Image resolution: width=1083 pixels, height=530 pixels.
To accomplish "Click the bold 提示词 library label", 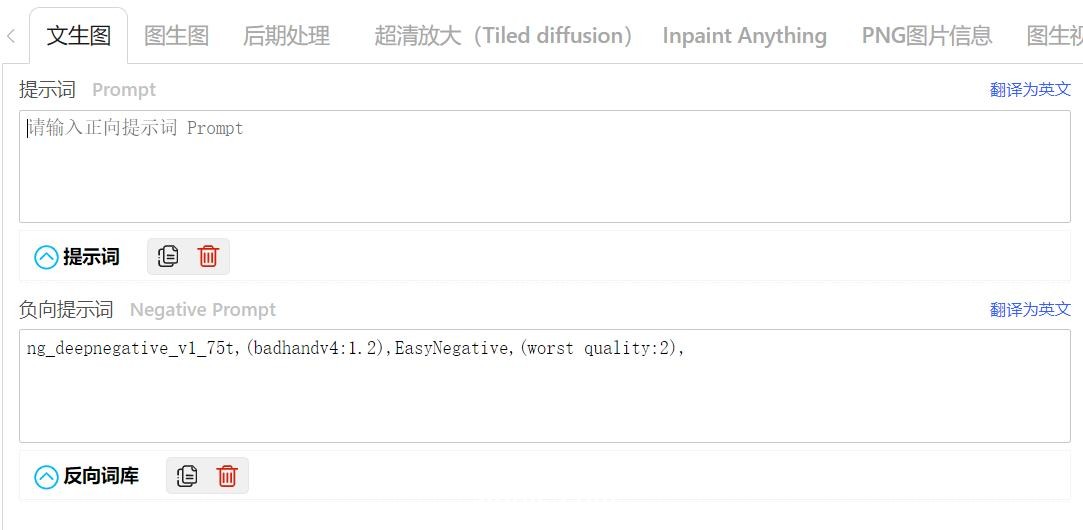I will (x=91, y=257).
